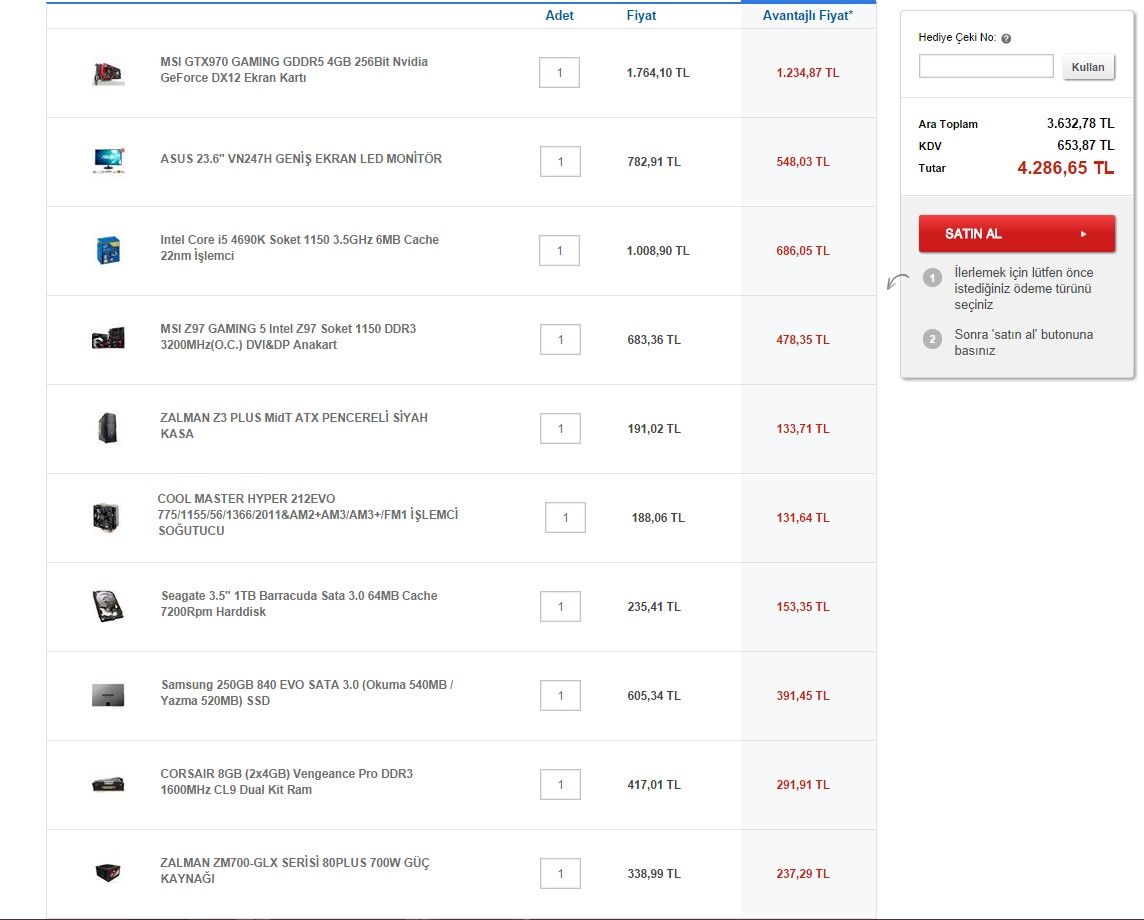Image resolution: width=1144 pixels, height=920 pixels.
Task: Focus the Hediye Çeki No input field
Action: 986,66
